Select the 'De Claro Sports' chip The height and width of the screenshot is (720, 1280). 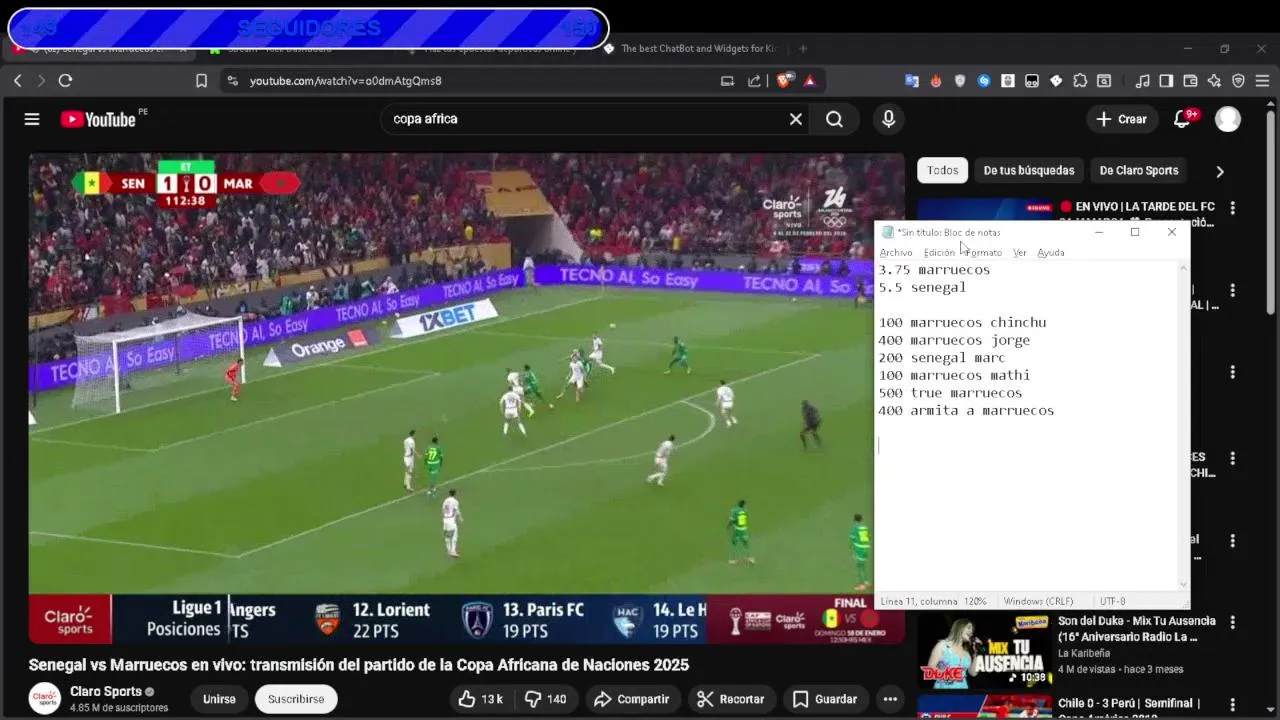click(1139, 170)
